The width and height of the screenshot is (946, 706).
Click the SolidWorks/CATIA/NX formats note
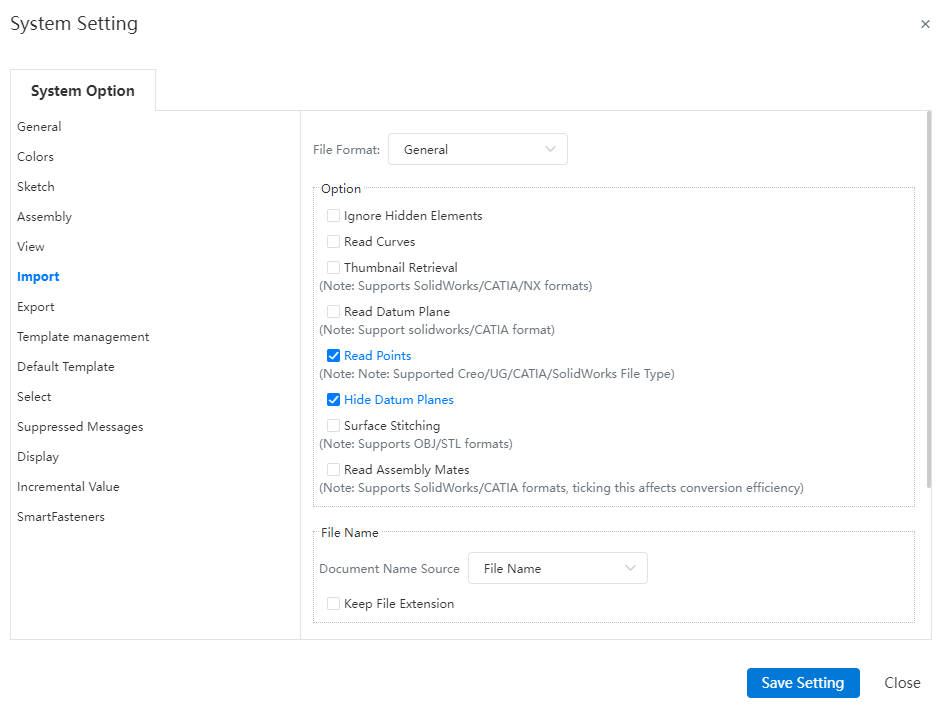(456, 285)
